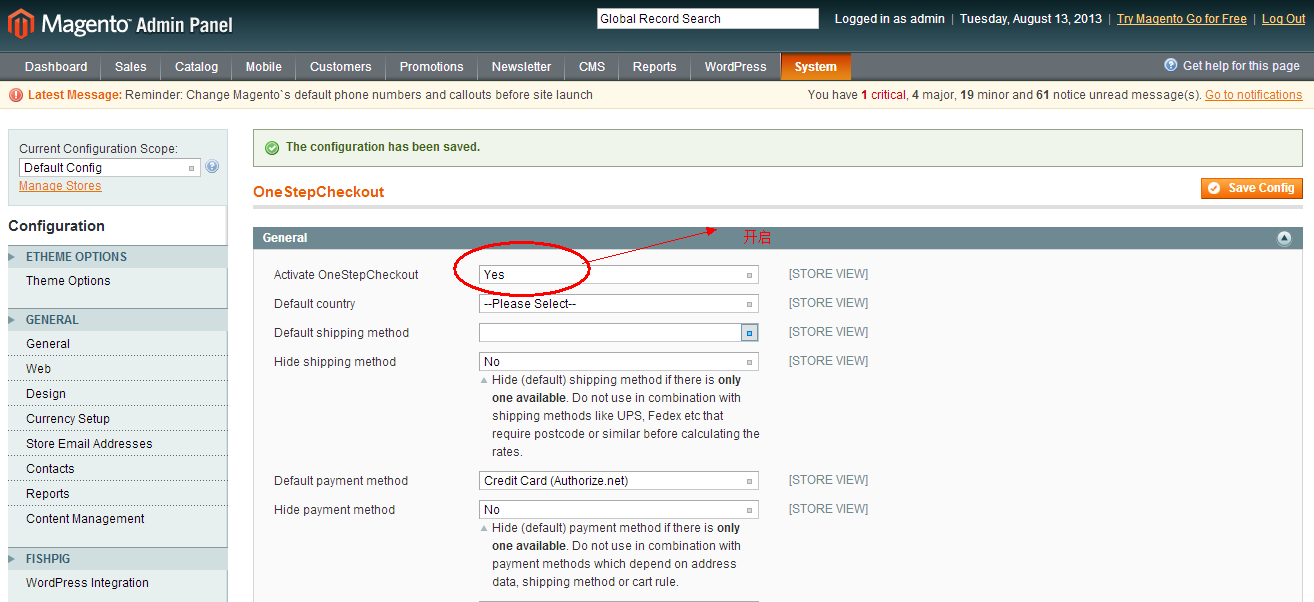Open Content Management in the sidebar
The image size is (1314, 602).
85,519
